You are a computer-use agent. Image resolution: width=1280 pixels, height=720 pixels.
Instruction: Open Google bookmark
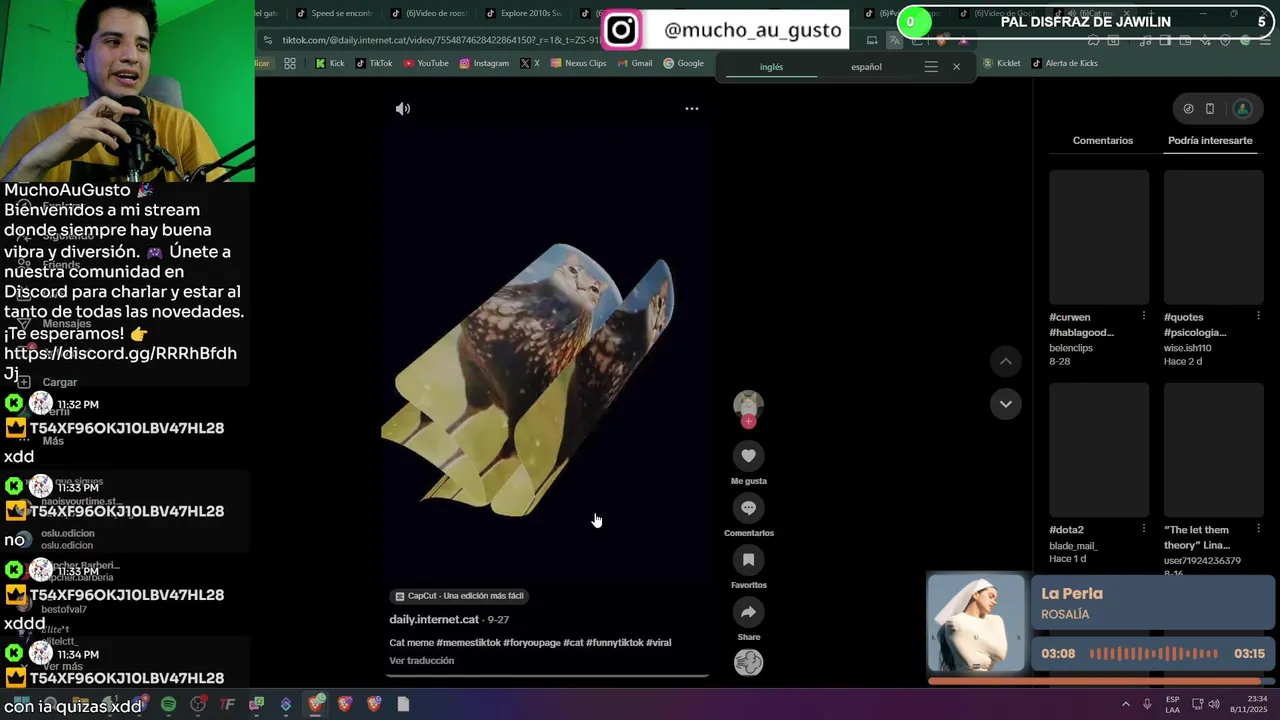pos(684,63)
